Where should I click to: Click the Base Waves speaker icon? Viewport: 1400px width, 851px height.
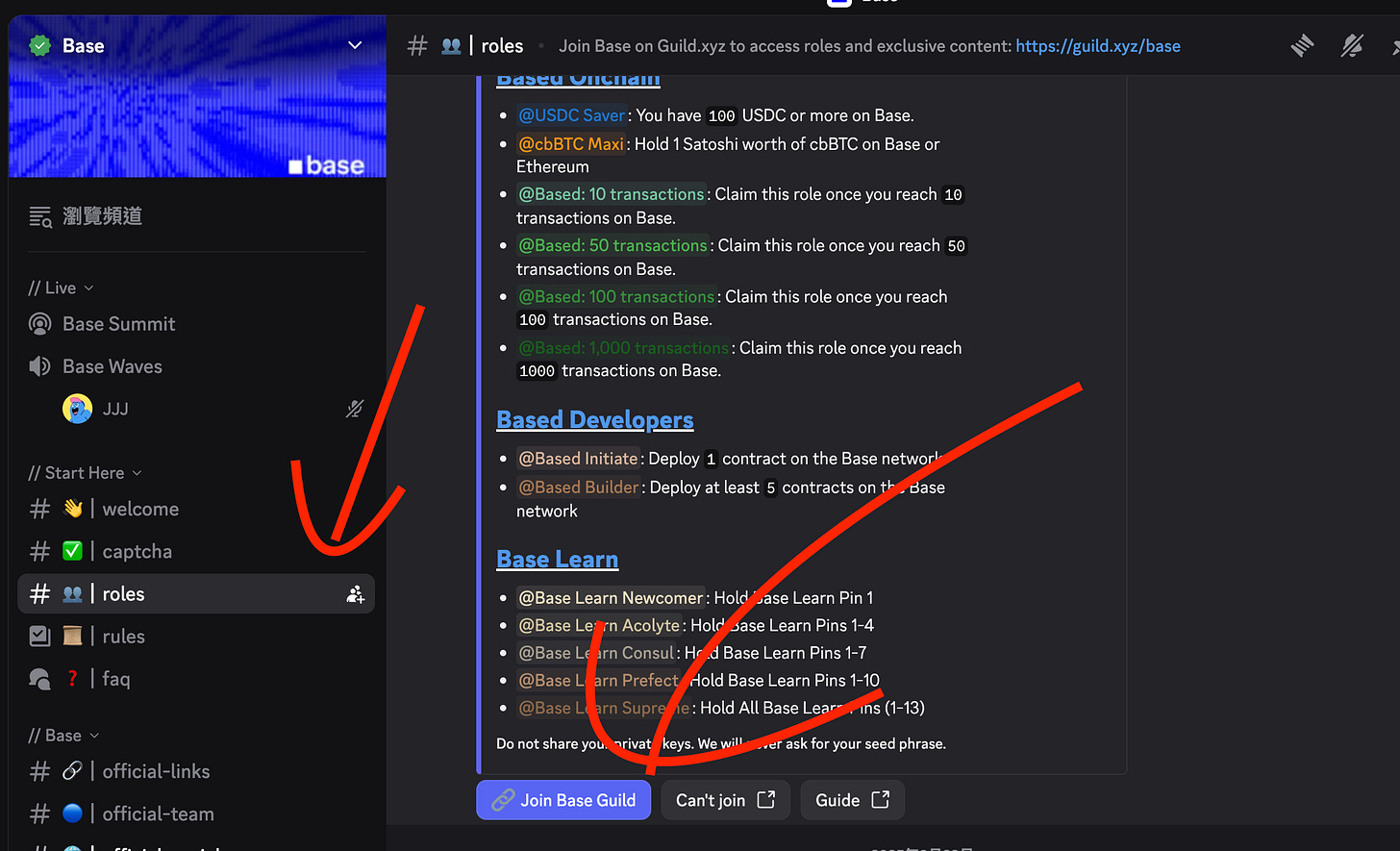point(40,366)
